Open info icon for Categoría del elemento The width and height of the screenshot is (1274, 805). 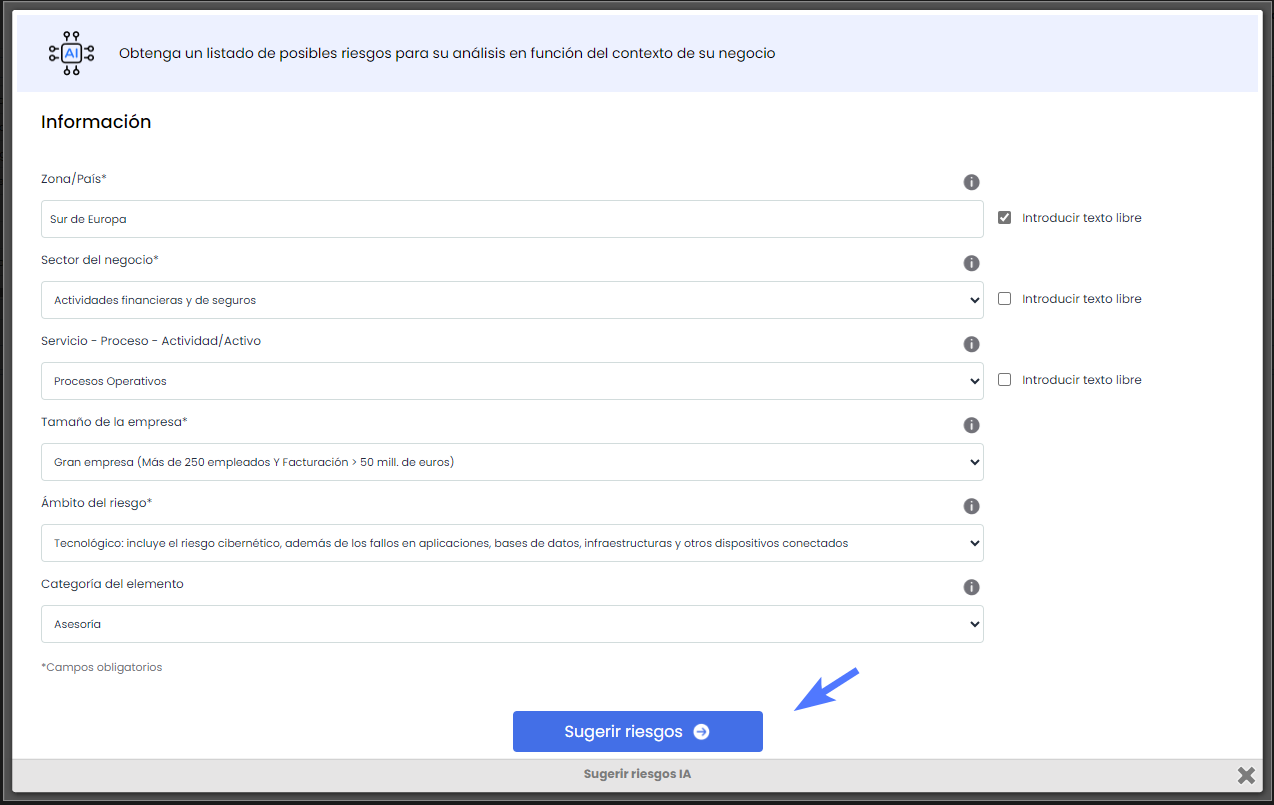[971, 587]
